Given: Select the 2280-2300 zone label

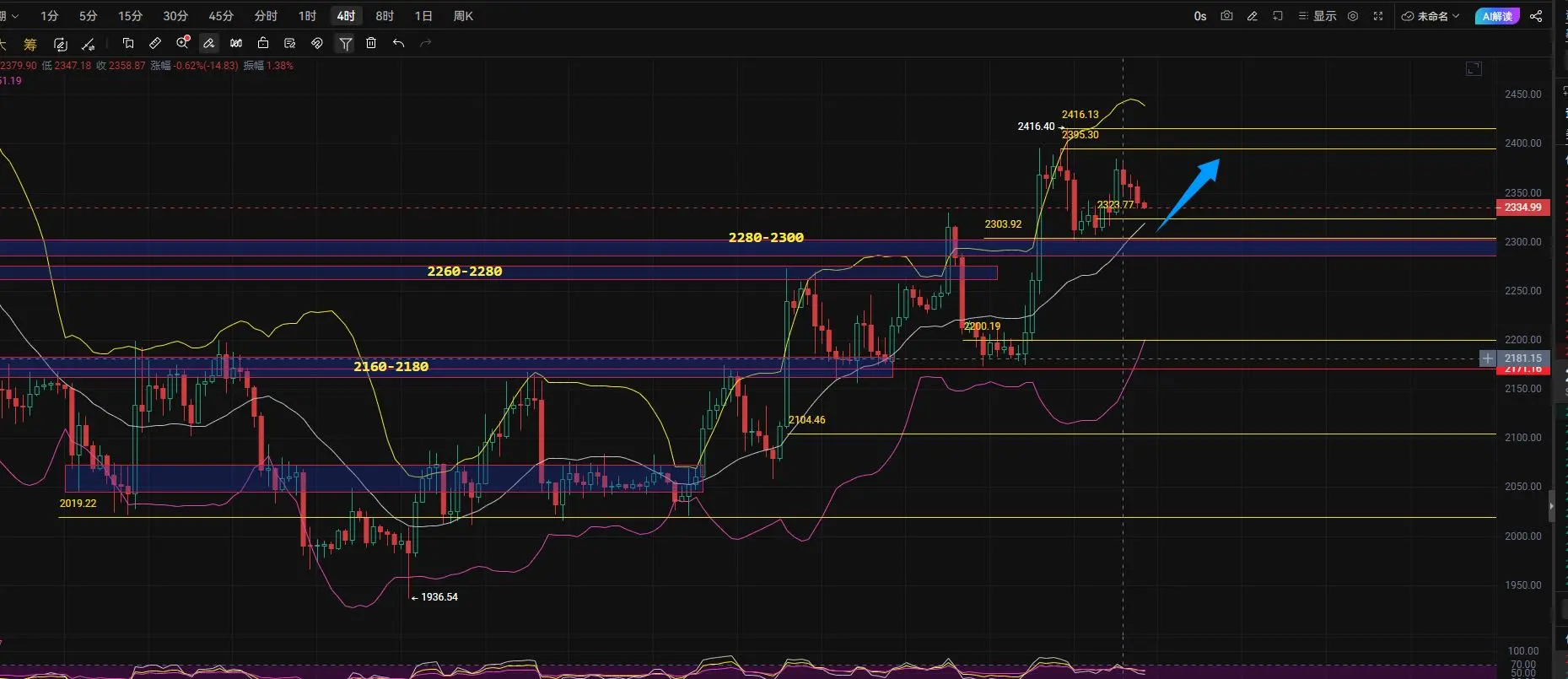Looking at the screenshot, I should [766, 238].
